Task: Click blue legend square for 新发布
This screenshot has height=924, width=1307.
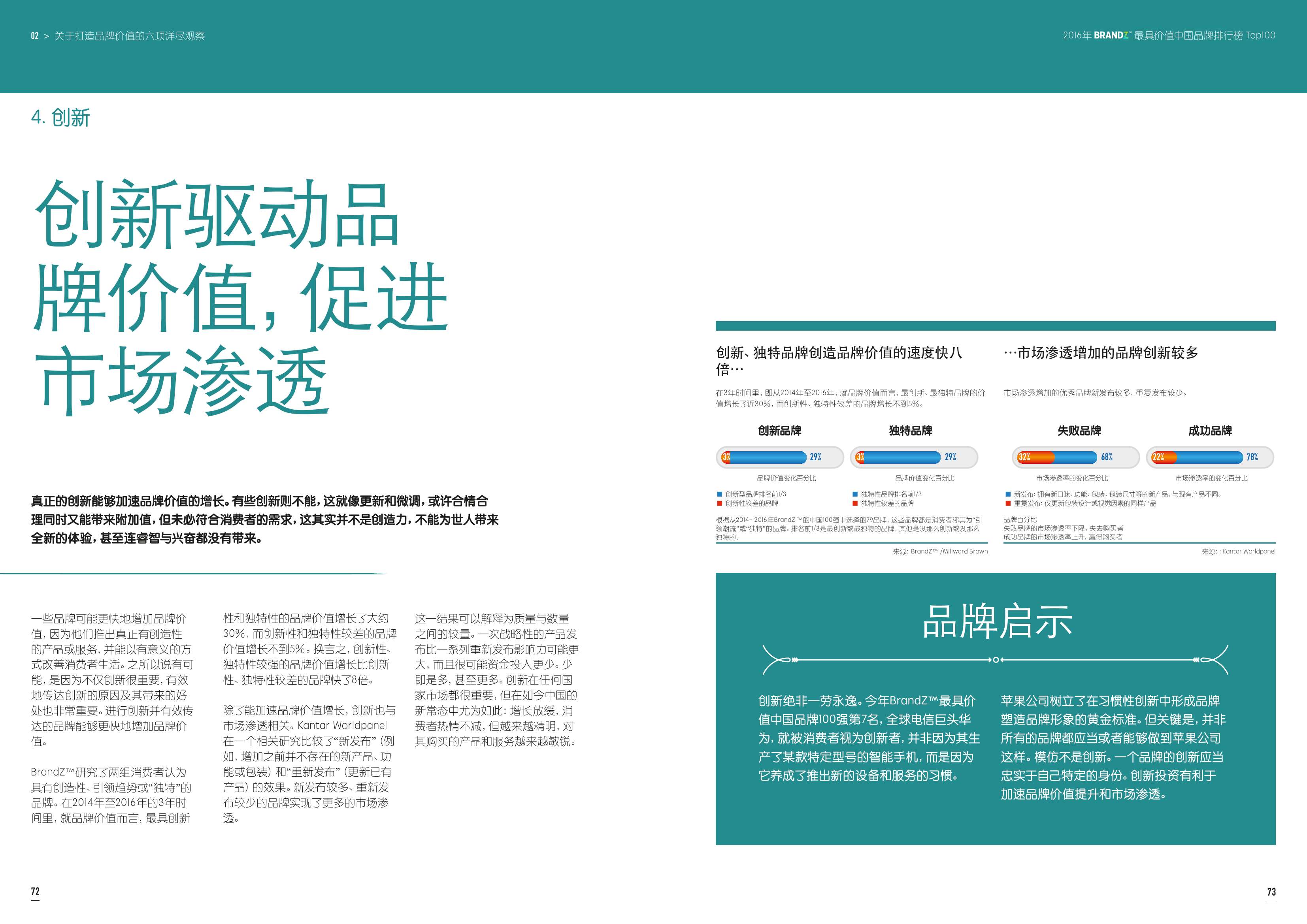Action: [x=1007, y=495]
